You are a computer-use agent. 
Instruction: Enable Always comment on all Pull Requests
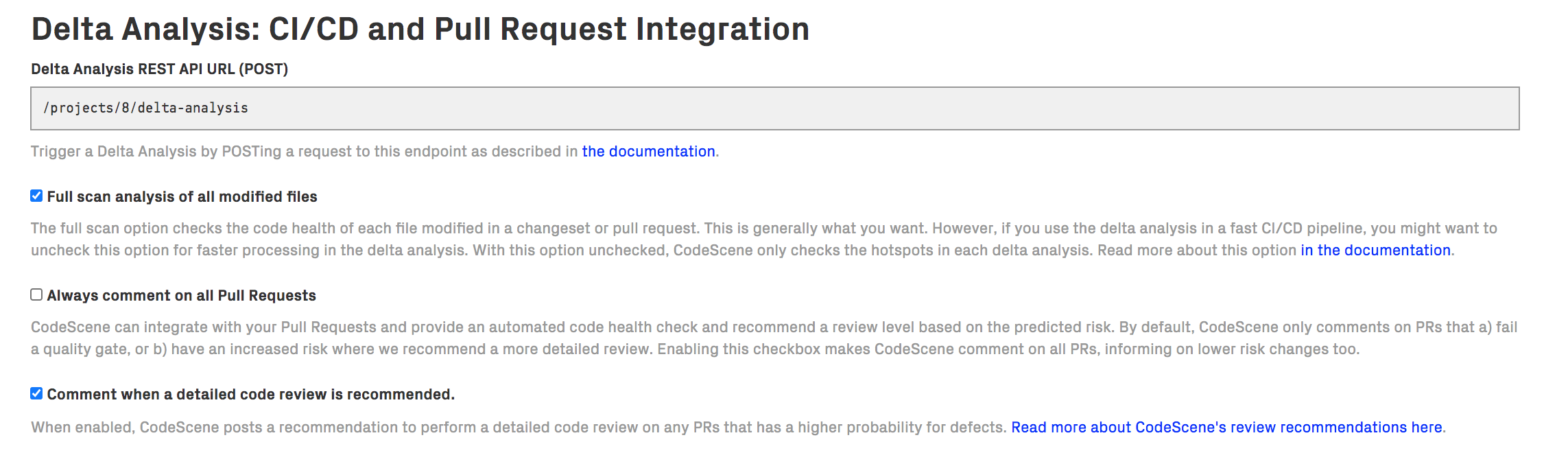[36, 294]
